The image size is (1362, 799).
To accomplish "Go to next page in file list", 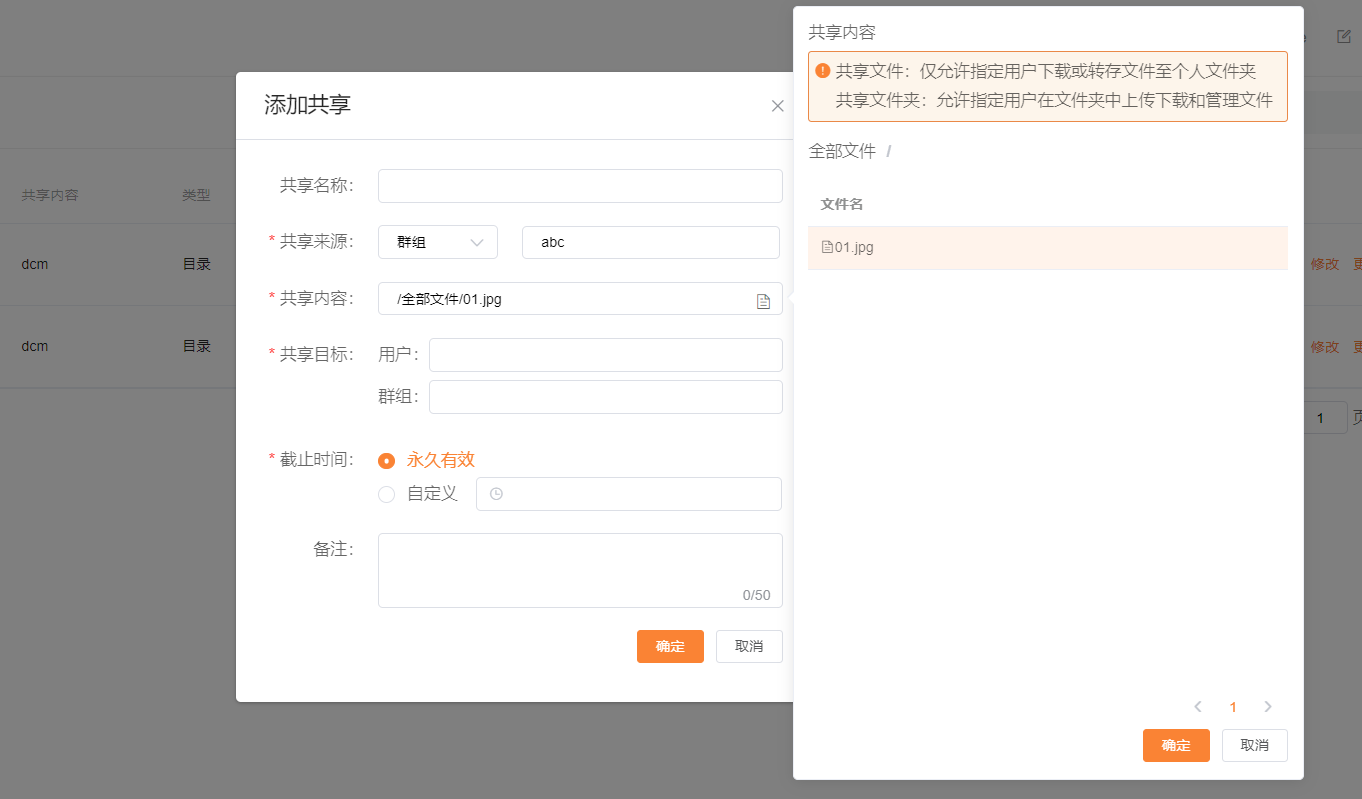I will point(1268,707).
